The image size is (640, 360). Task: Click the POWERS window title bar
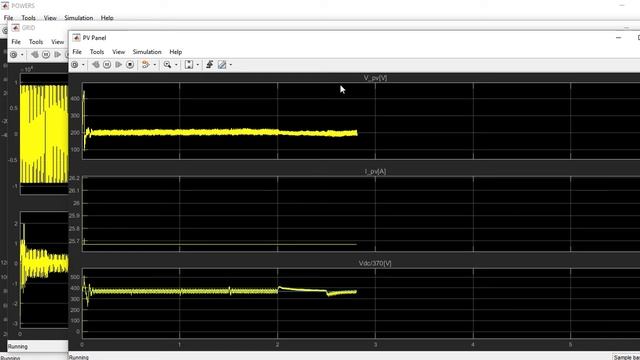[x=23, y=6]
